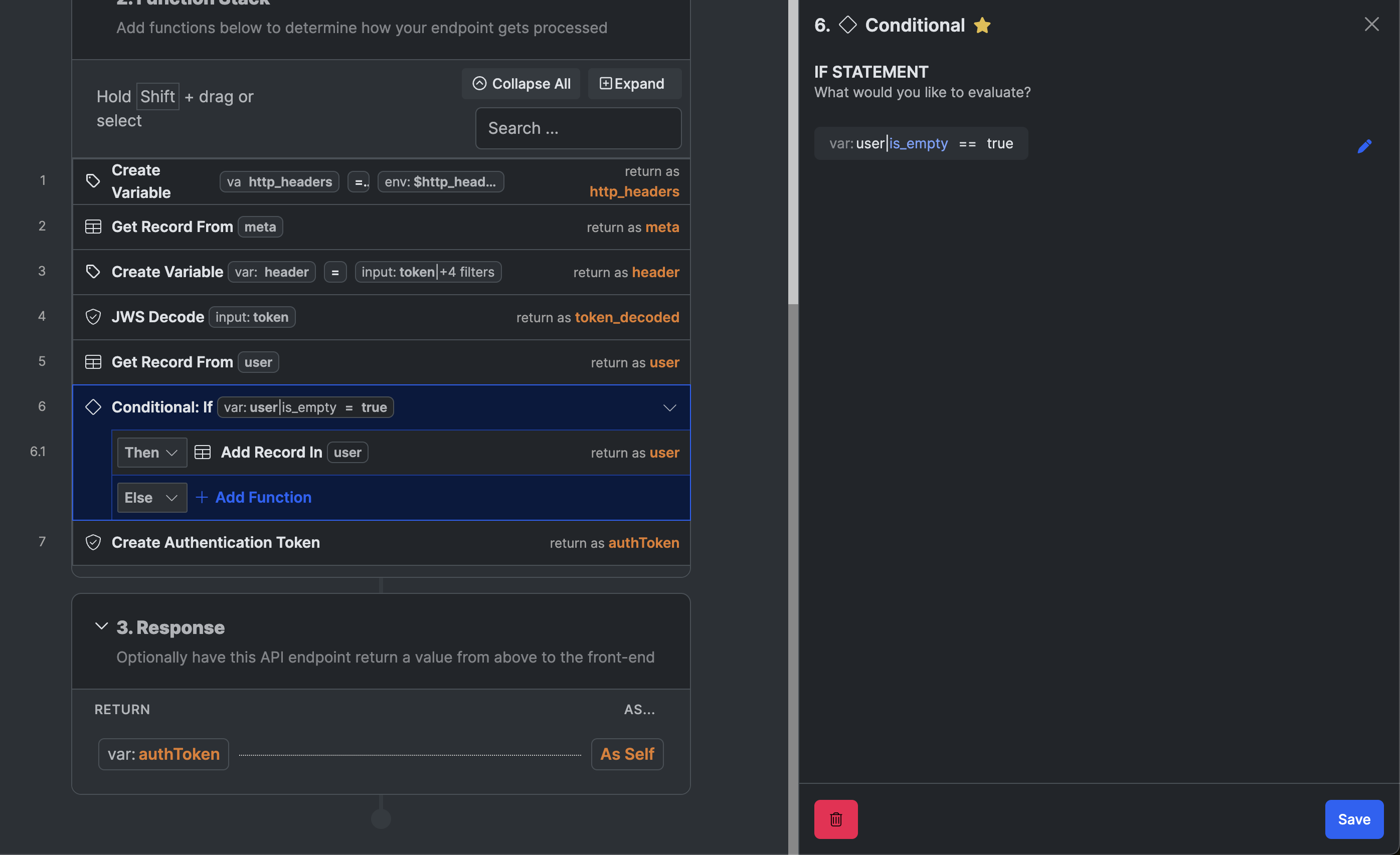This screenshot has width=1400, height=855.
Task: Click the Collapse All button
Action: [x=521, y=84]
